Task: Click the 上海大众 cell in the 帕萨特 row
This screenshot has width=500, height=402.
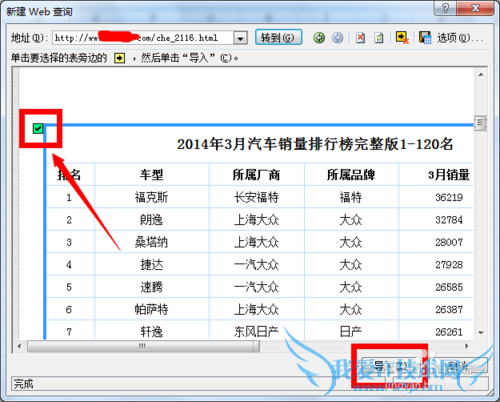Action: (x=256, y=309)
